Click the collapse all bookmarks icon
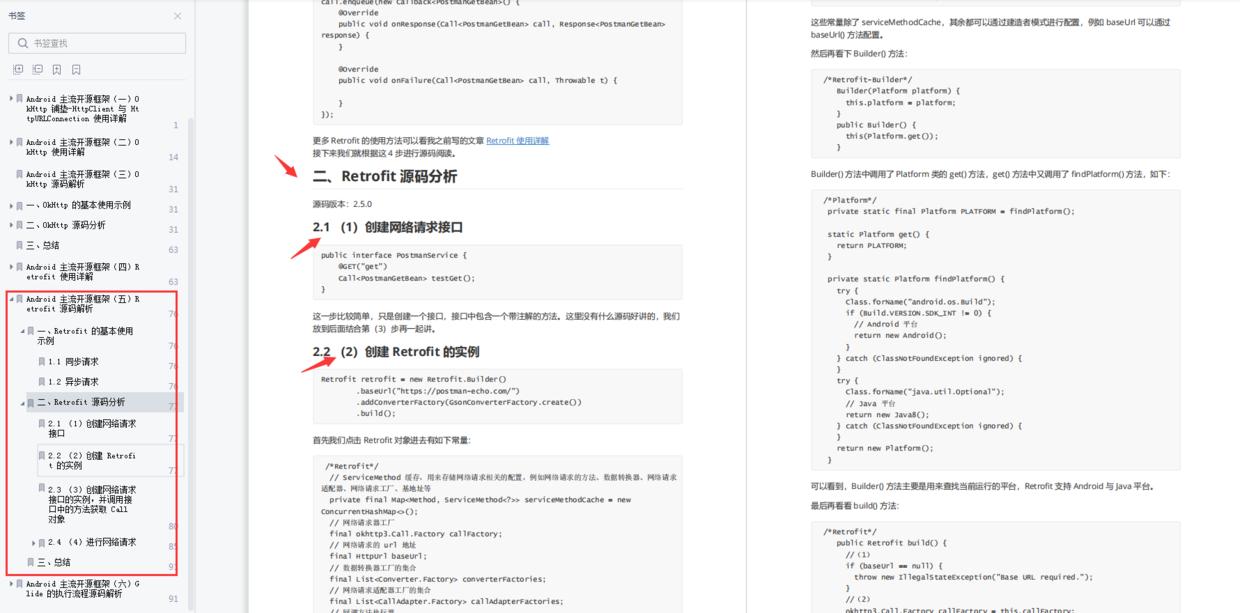Screen dimensions: 1240x613 click(38, 70)
